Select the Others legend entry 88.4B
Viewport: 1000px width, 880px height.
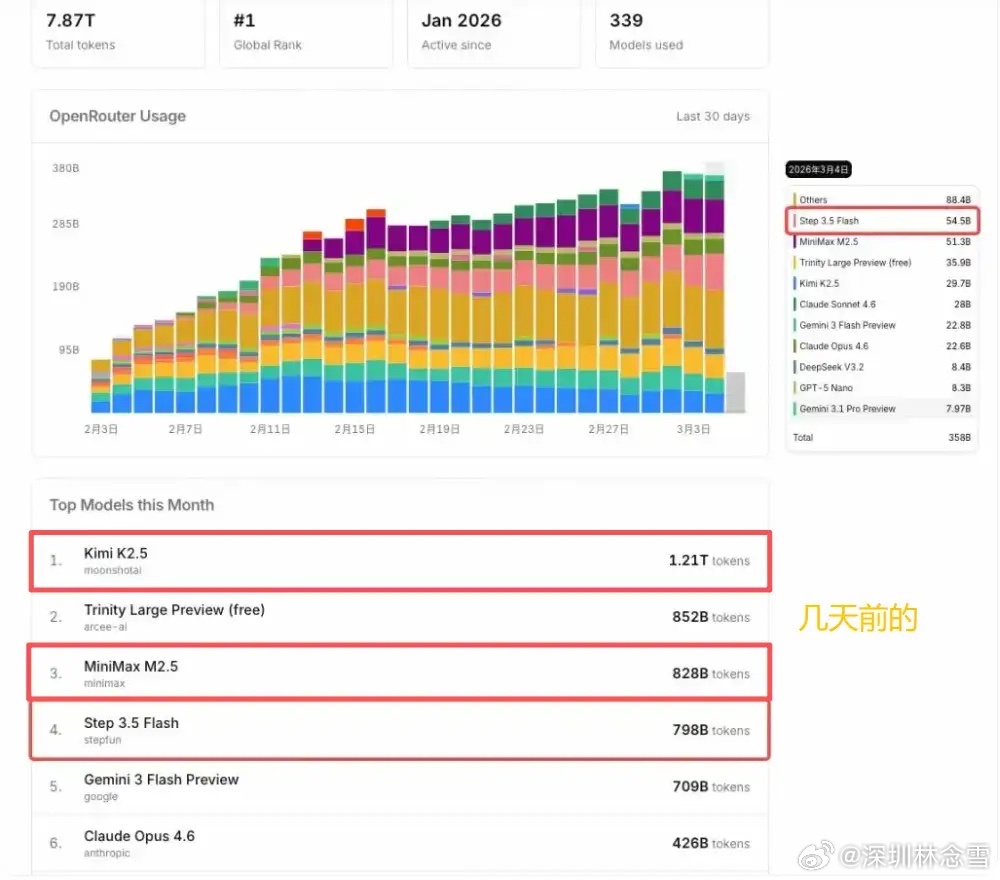pyautogui.click(x=882, y=200)
